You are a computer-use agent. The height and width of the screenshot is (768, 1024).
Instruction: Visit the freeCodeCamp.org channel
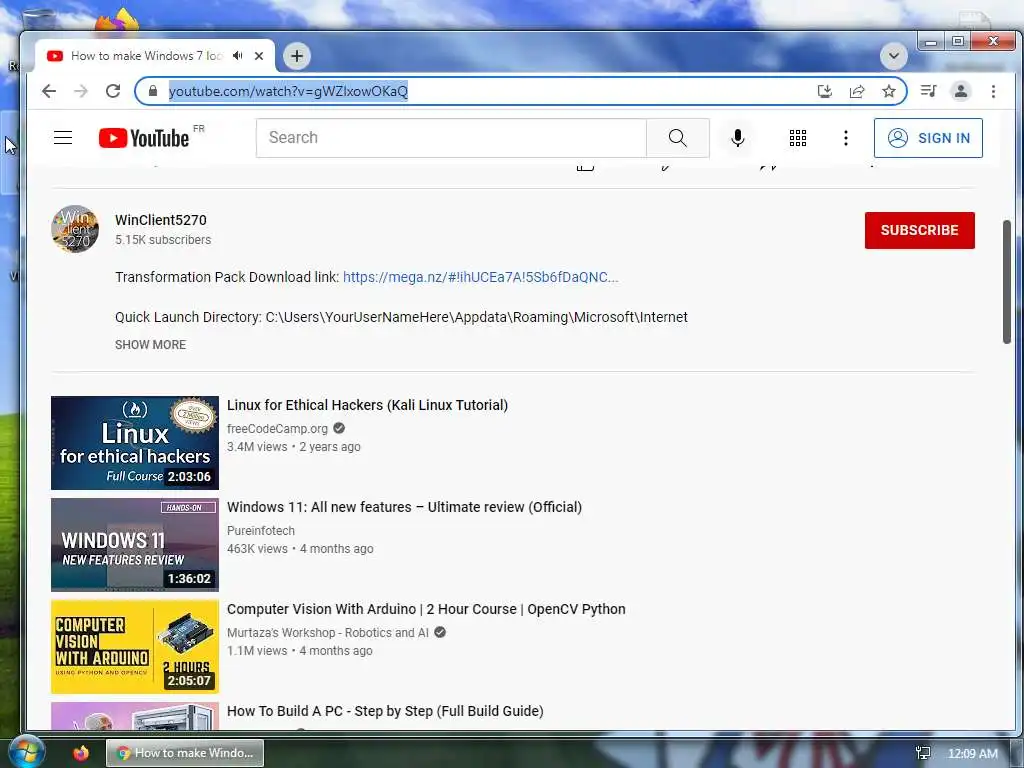(277, 428)
